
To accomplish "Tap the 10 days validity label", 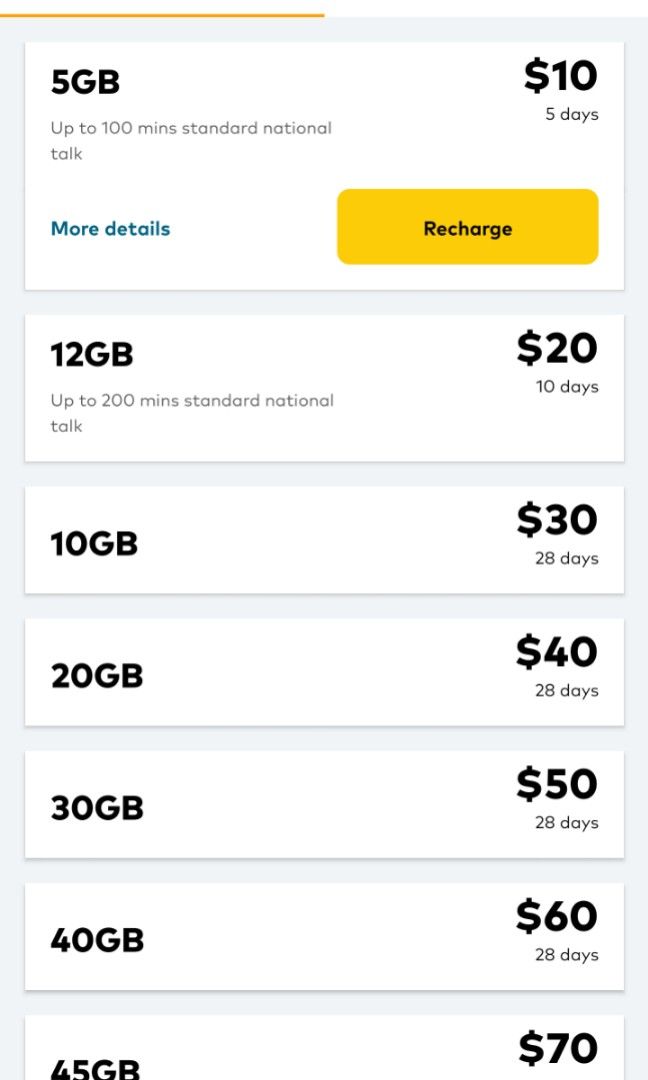I will coord(569,385).
